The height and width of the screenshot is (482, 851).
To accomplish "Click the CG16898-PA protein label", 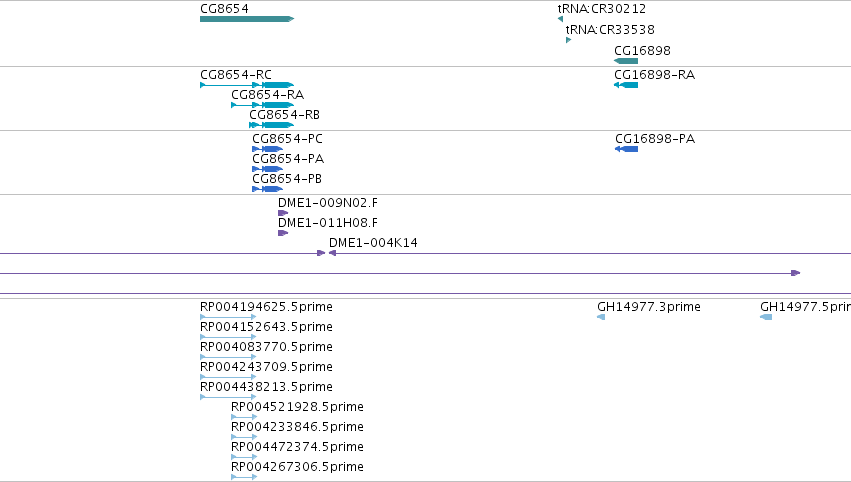I will click(655, 138).
